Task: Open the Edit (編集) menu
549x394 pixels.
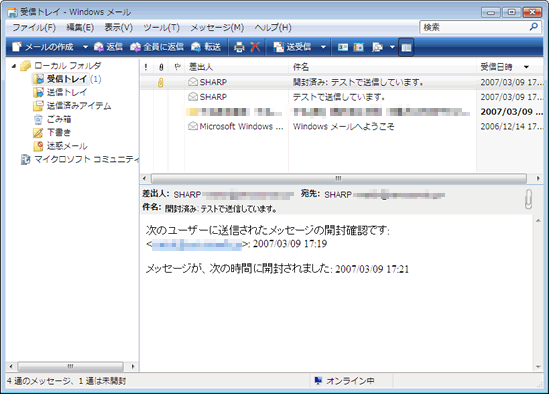Action: pos(80,27)
